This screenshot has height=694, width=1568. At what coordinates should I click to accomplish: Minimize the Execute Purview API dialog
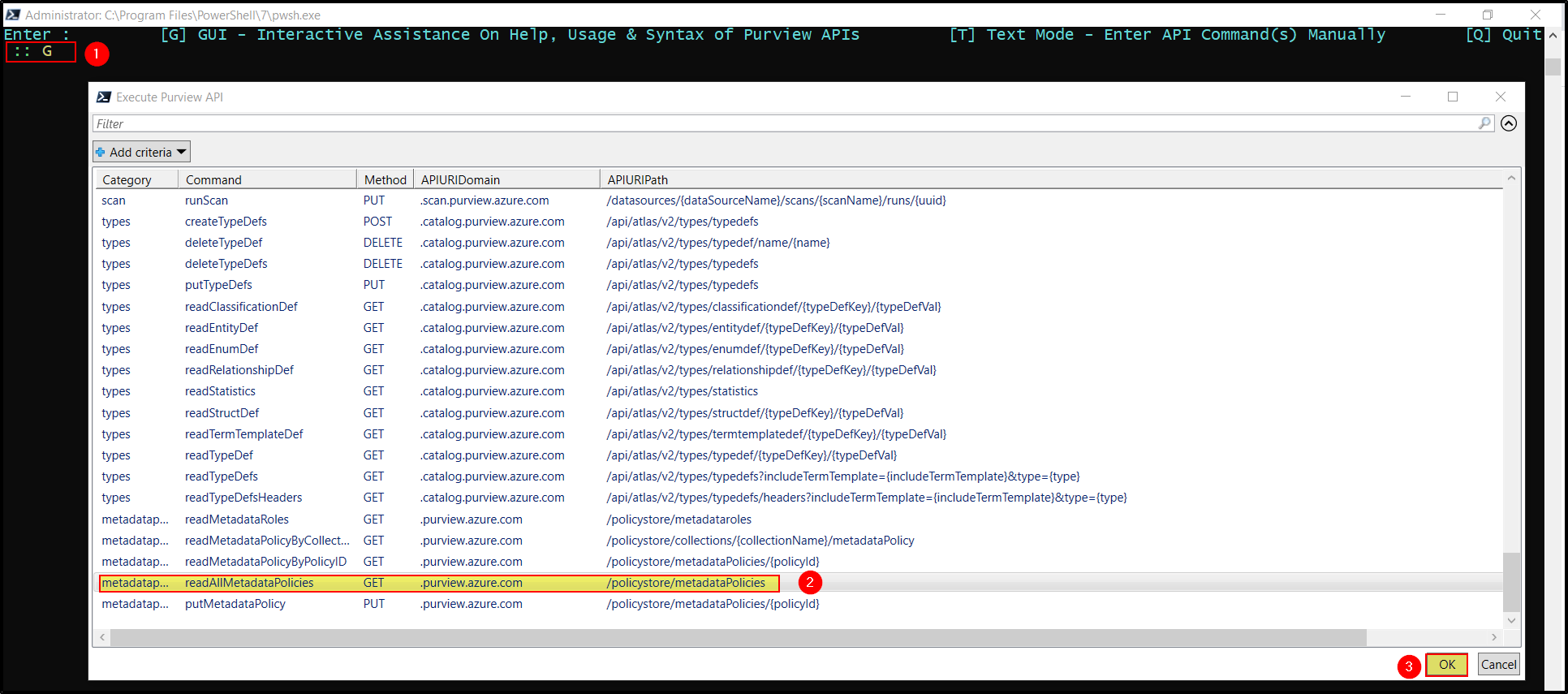pyautogui.click(x=1406, y=97)
